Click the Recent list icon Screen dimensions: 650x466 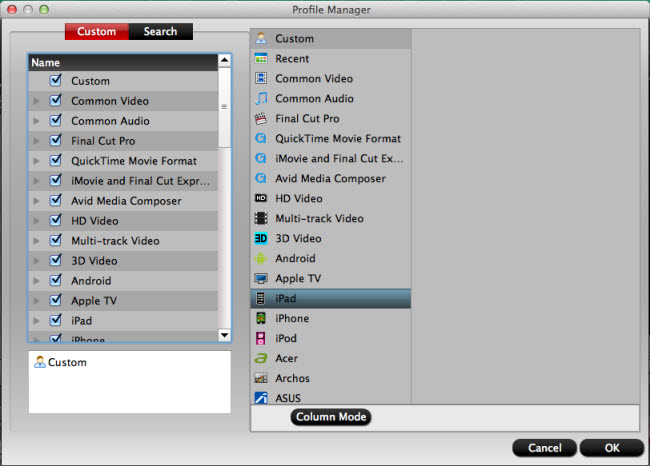261,58
